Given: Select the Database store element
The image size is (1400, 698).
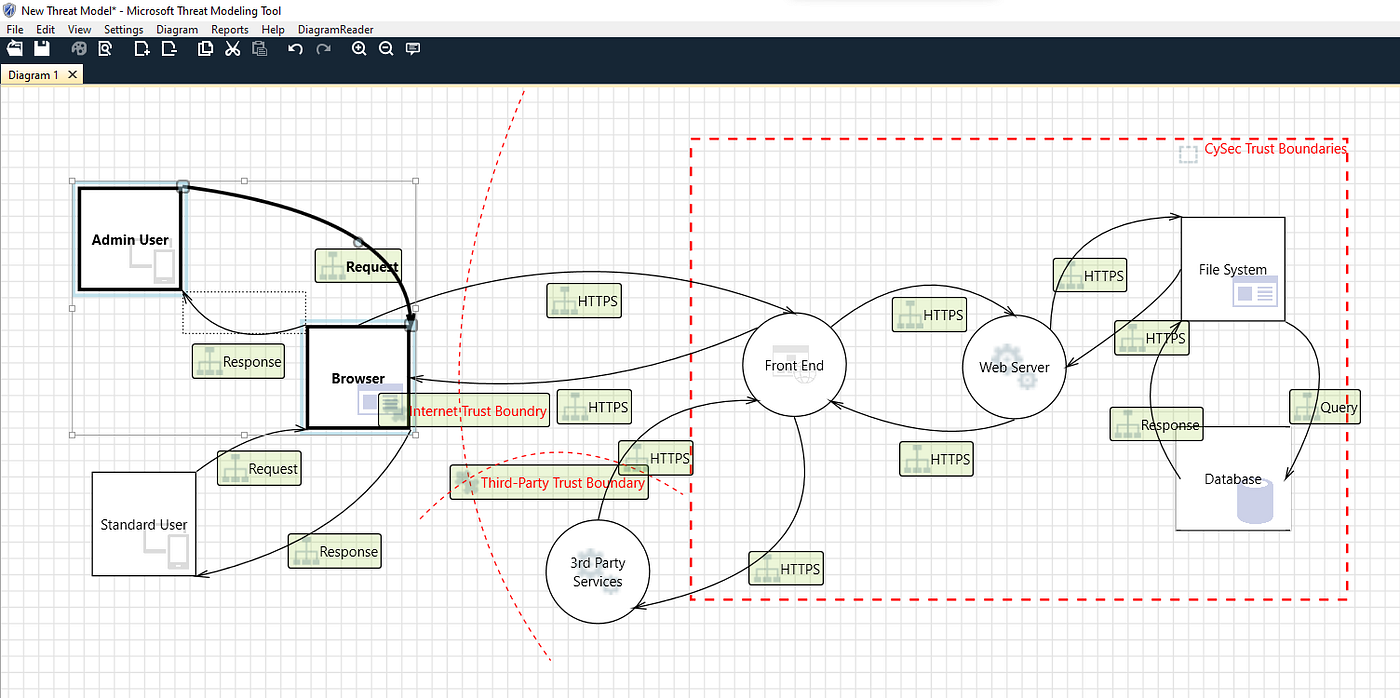Looking at the screenshot, I should point(1233,479).
